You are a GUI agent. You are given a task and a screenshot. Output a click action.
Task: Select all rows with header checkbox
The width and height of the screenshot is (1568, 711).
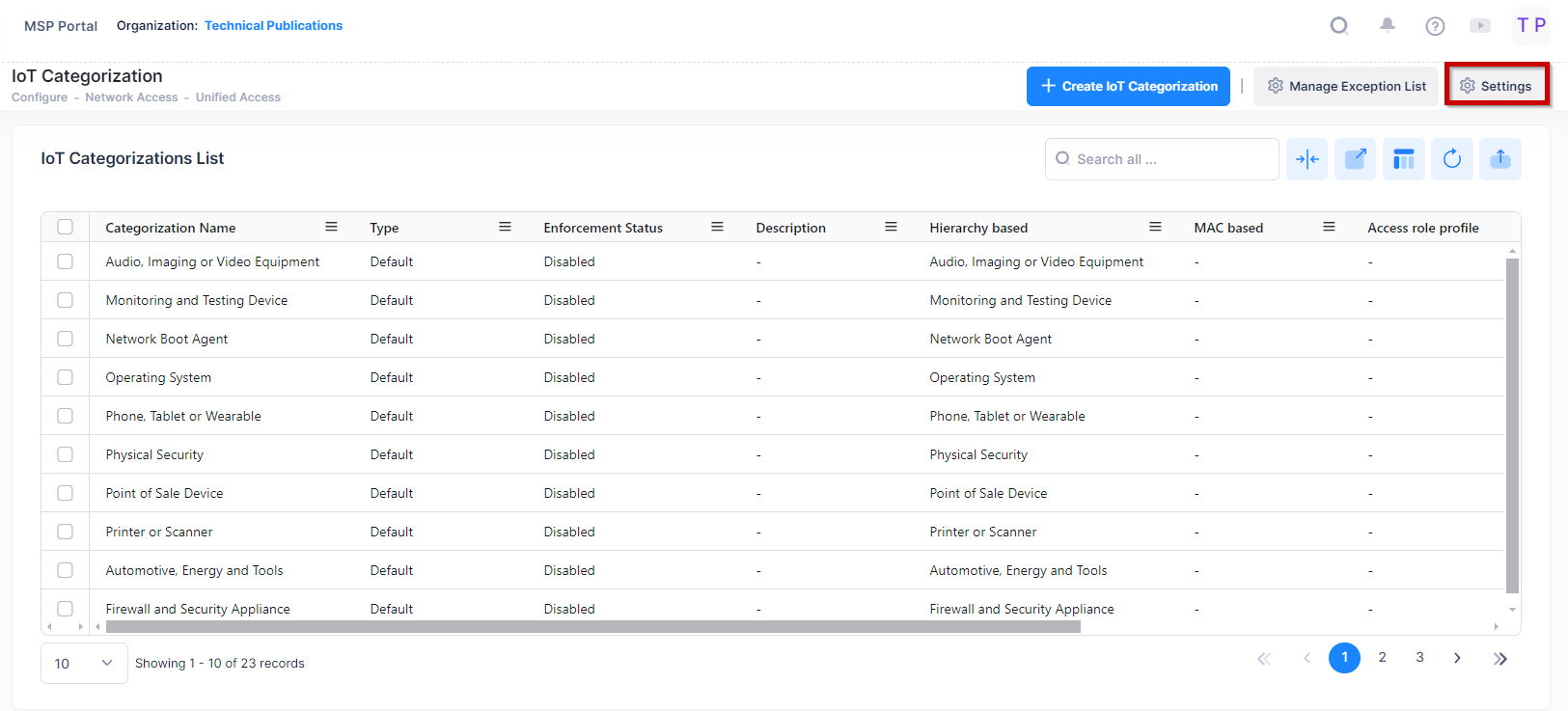(x=65, y=227)
